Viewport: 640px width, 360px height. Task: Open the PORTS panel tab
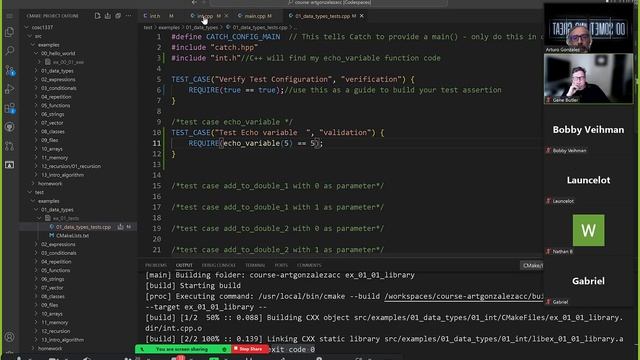click(281, 265)
